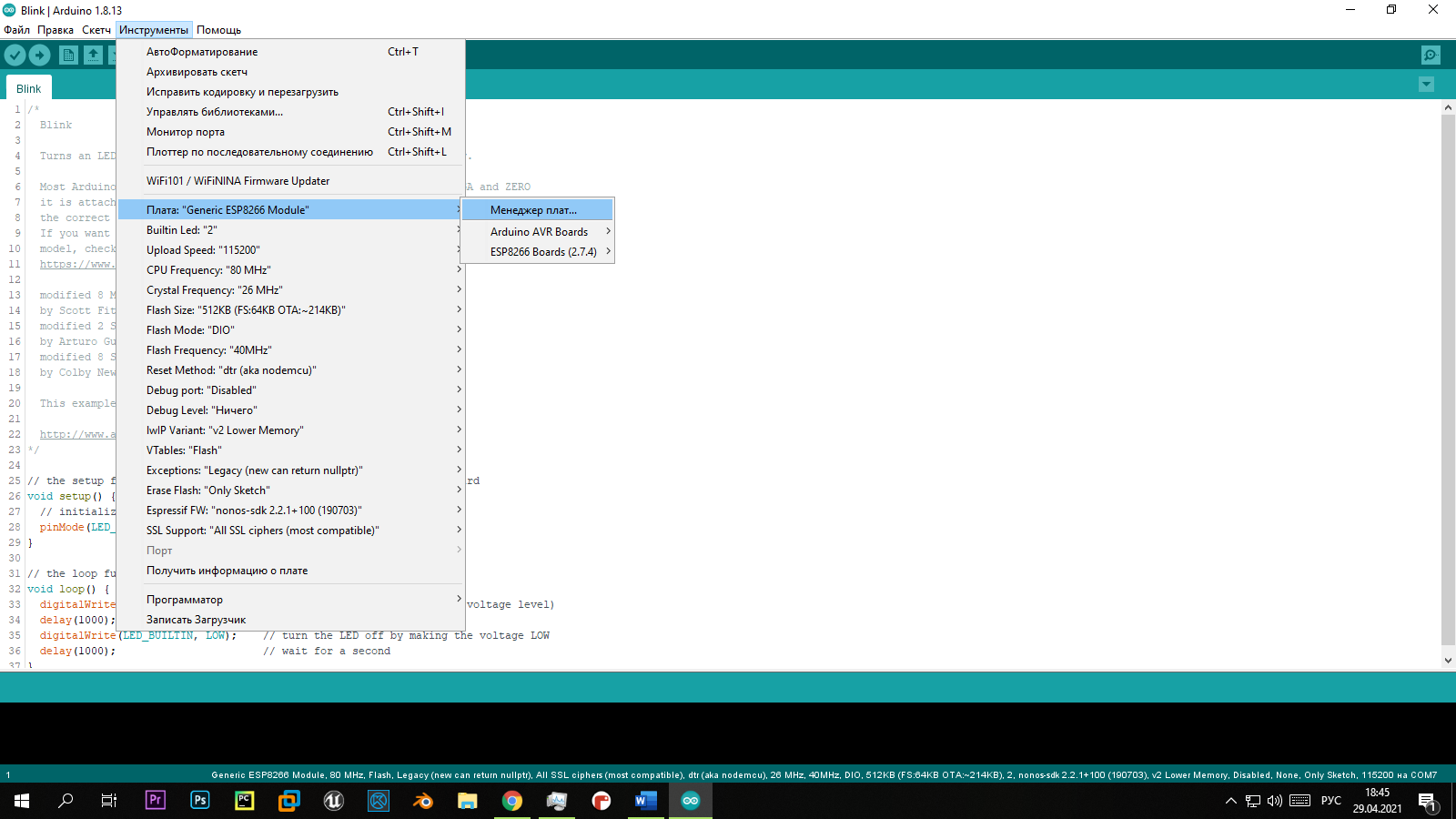
Task: Open PyCharm taskbar icon
Action: [245, 801]
